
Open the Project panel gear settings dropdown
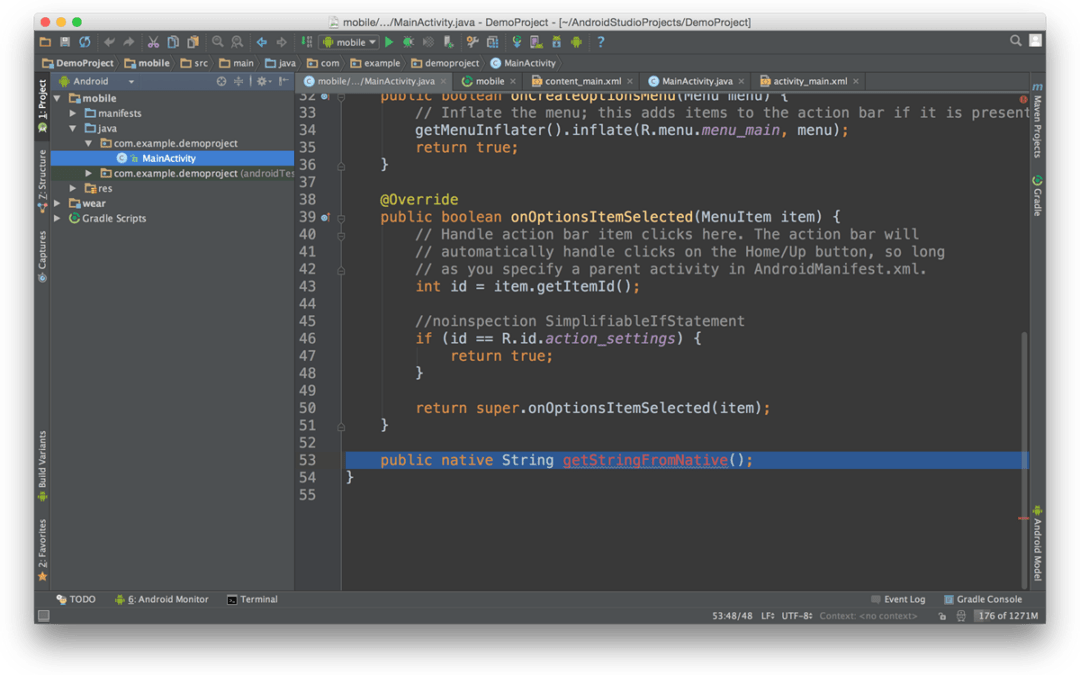click(x=264, y=81)
